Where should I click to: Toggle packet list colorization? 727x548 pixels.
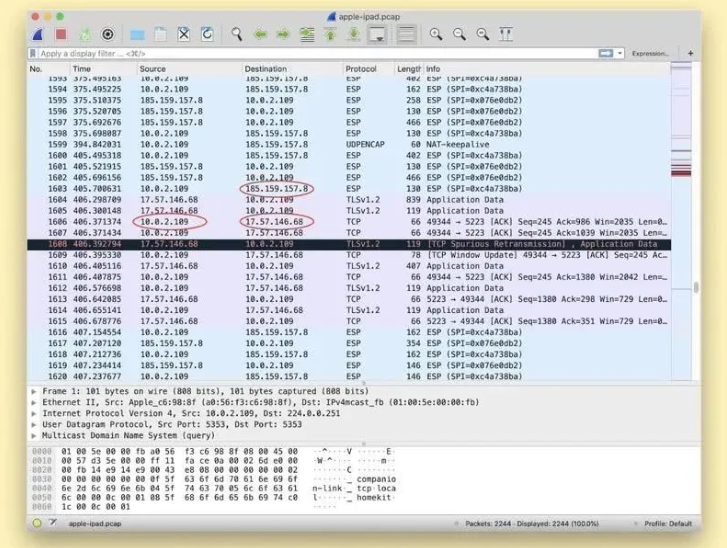(x=406, y=34)
